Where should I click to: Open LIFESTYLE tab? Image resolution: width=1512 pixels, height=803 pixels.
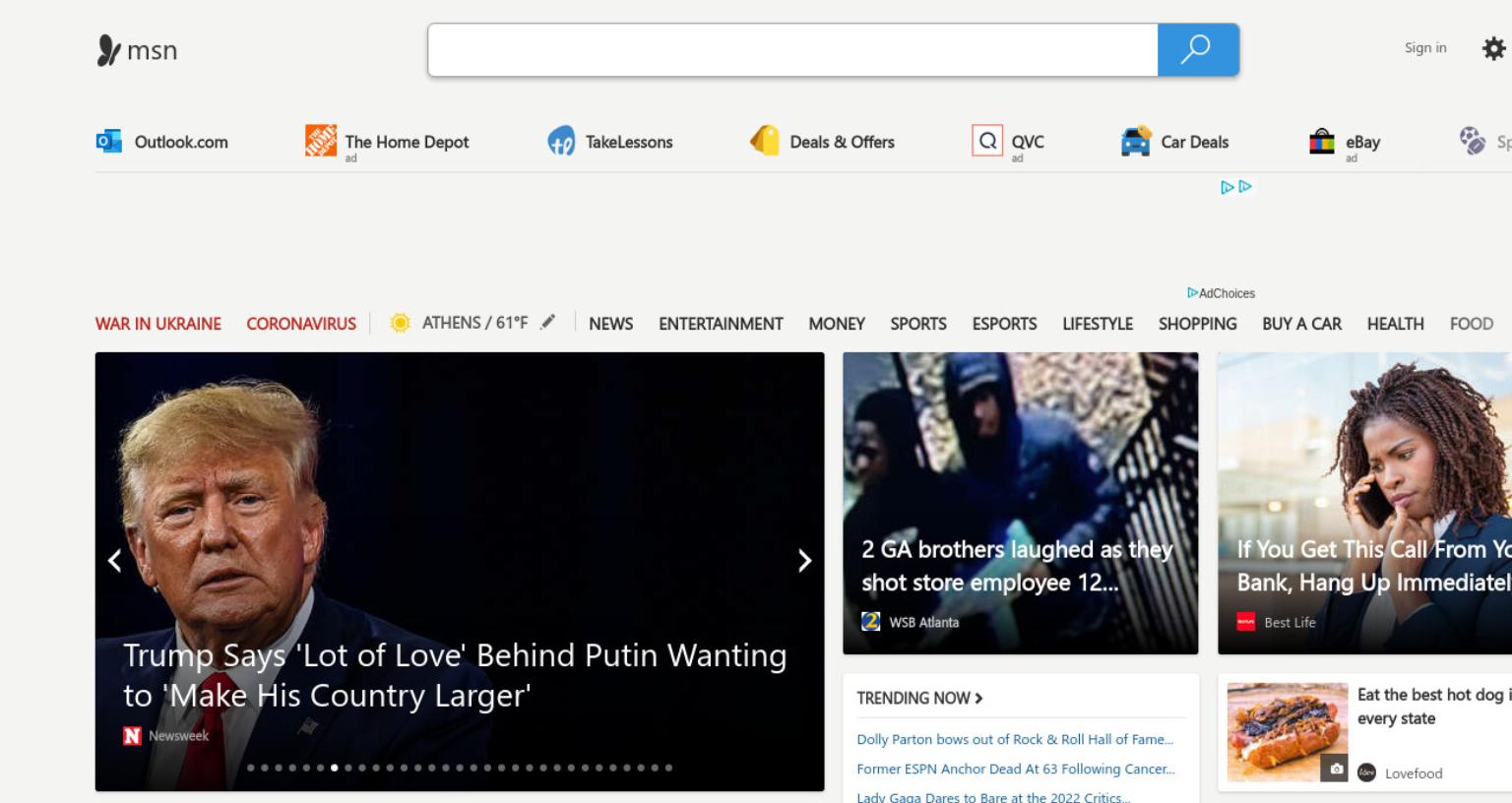(x=1098, y=324)
